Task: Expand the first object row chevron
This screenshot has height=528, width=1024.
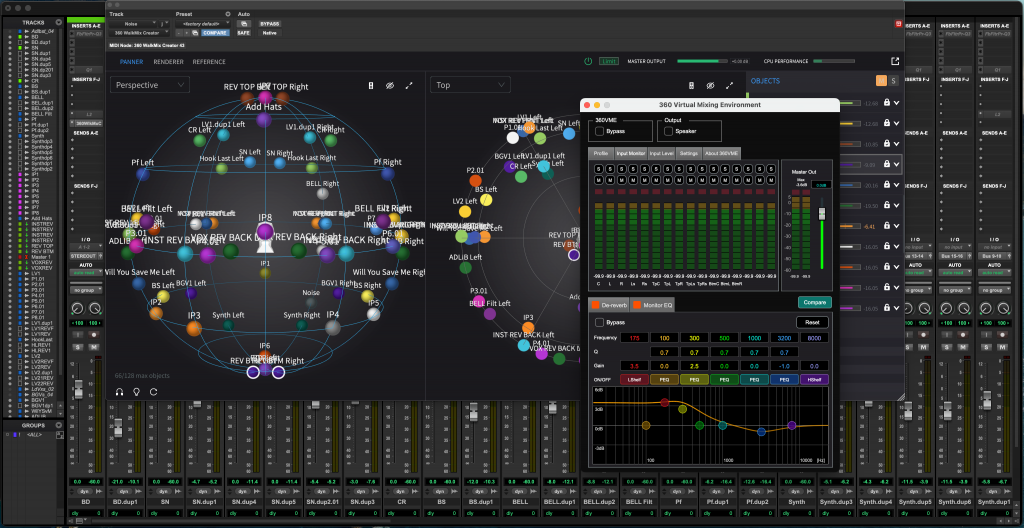Action: tap(898, 102)
